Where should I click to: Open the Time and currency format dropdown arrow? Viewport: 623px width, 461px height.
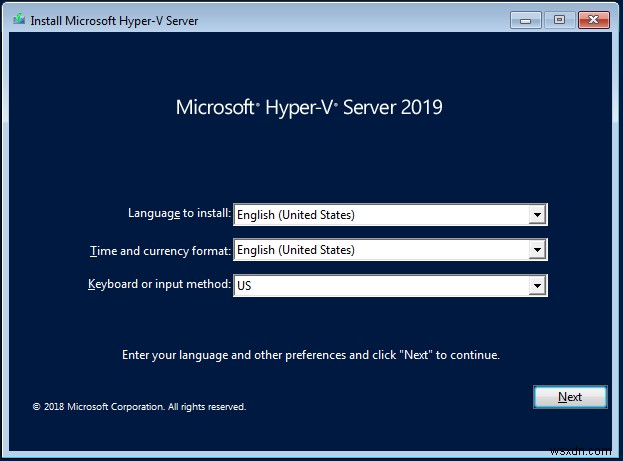point(537,250)
